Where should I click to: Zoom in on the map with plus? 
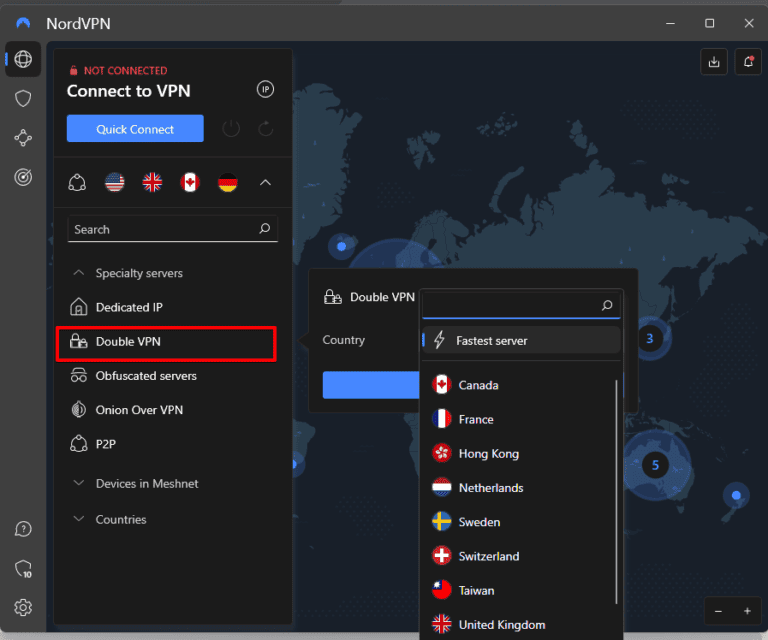(x=747, y=610)
